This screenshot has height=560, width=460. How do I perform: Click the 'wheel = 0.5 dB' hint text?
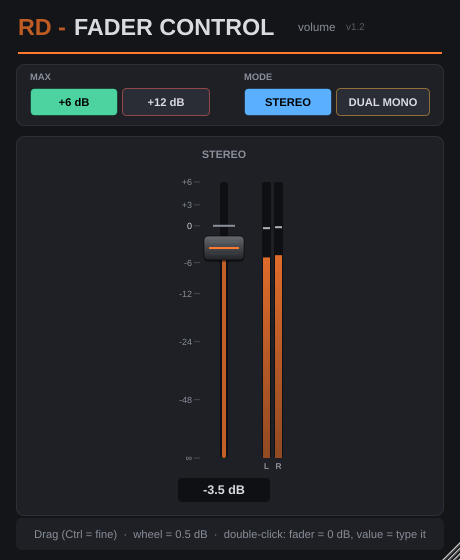(x=170, y=534)
